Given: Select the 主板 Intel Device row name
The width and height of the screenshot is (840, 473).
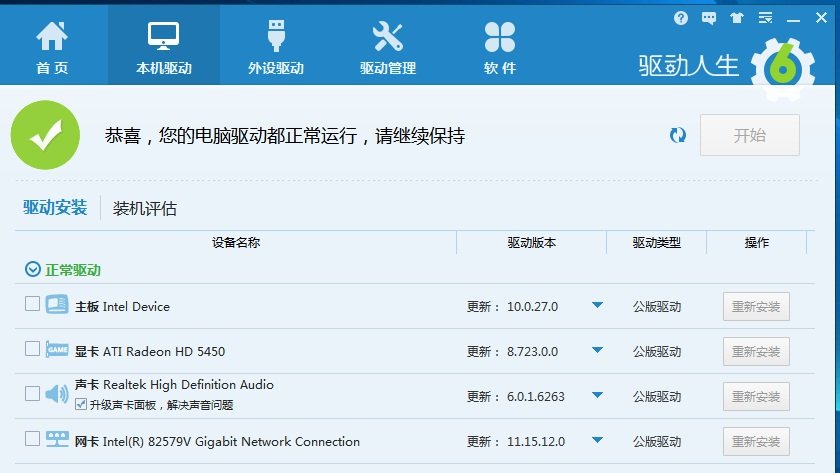Looking at the screenshot, I should point(122,306).
